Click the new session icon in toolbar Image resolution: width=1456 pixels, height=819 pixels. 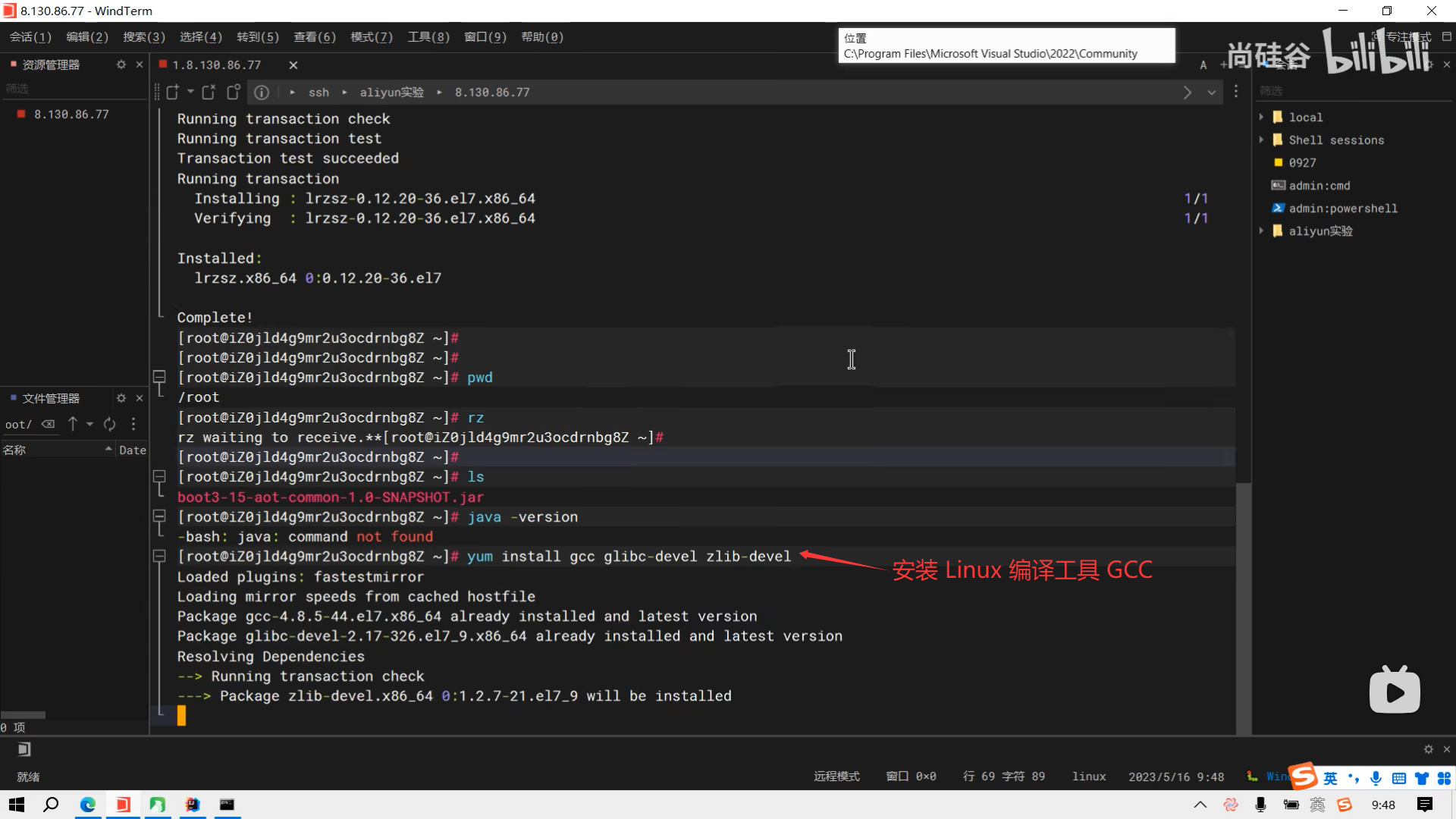point(172,92)
